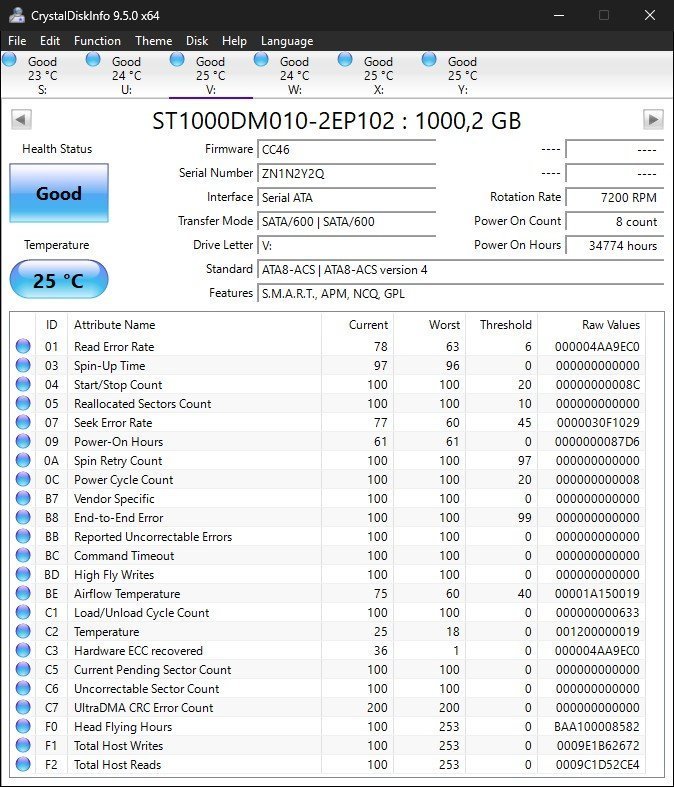The image size is (674, 787).
Task: Click the next disk arrow button
Action: coord(653,120)
